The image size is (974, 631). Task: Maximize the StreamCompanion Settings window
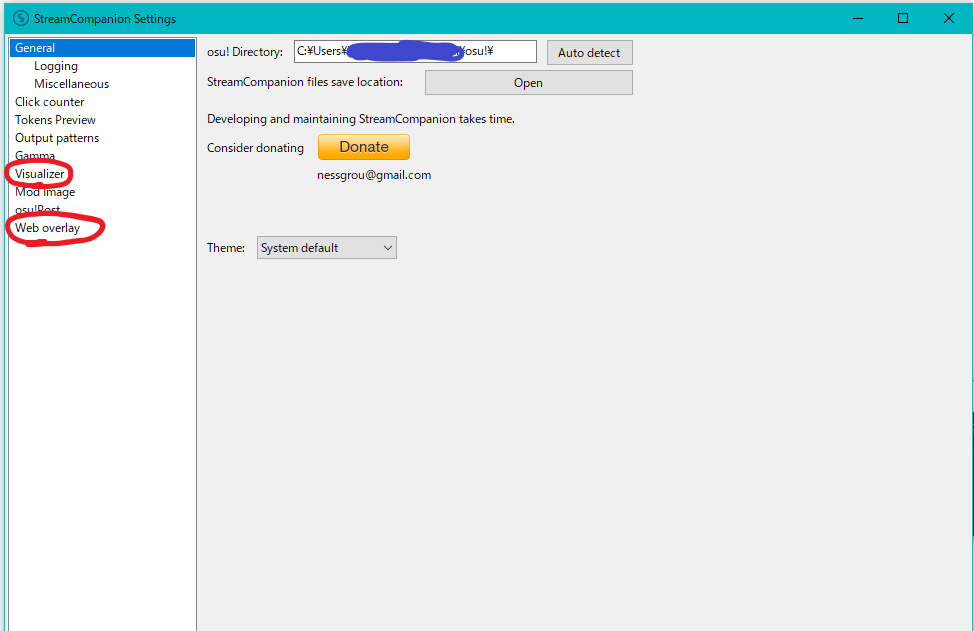903,19
